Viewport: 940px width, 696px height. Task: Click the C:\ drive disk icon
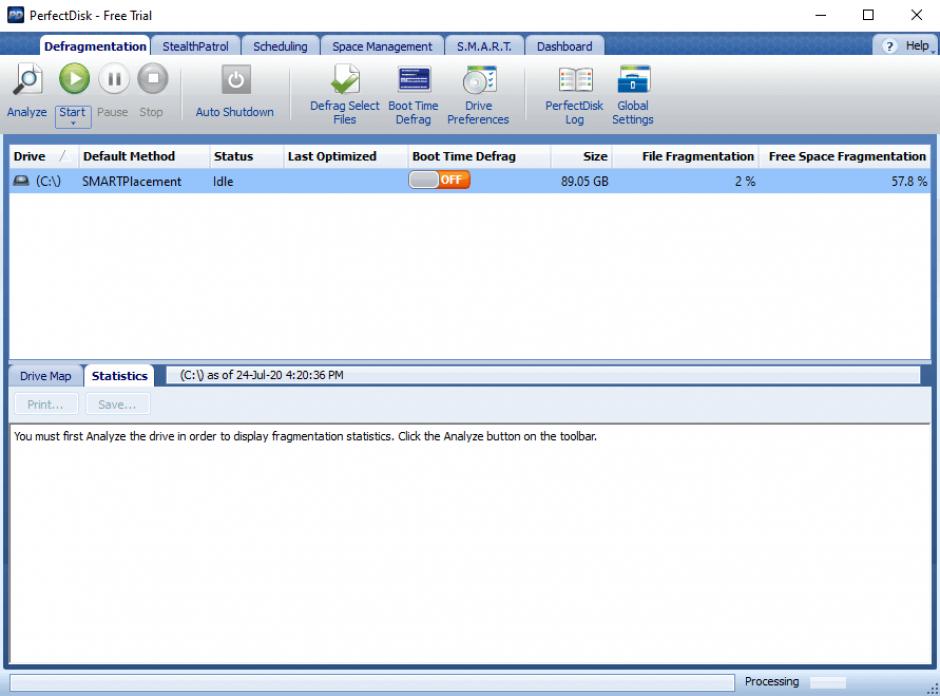pos(22,180)
